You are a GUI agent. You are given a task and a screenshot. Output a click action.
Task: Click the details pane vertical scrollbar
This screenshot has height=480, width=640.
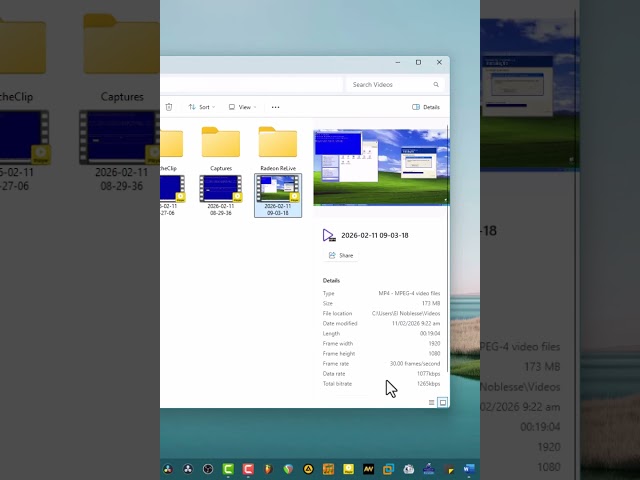click(448, 249)
